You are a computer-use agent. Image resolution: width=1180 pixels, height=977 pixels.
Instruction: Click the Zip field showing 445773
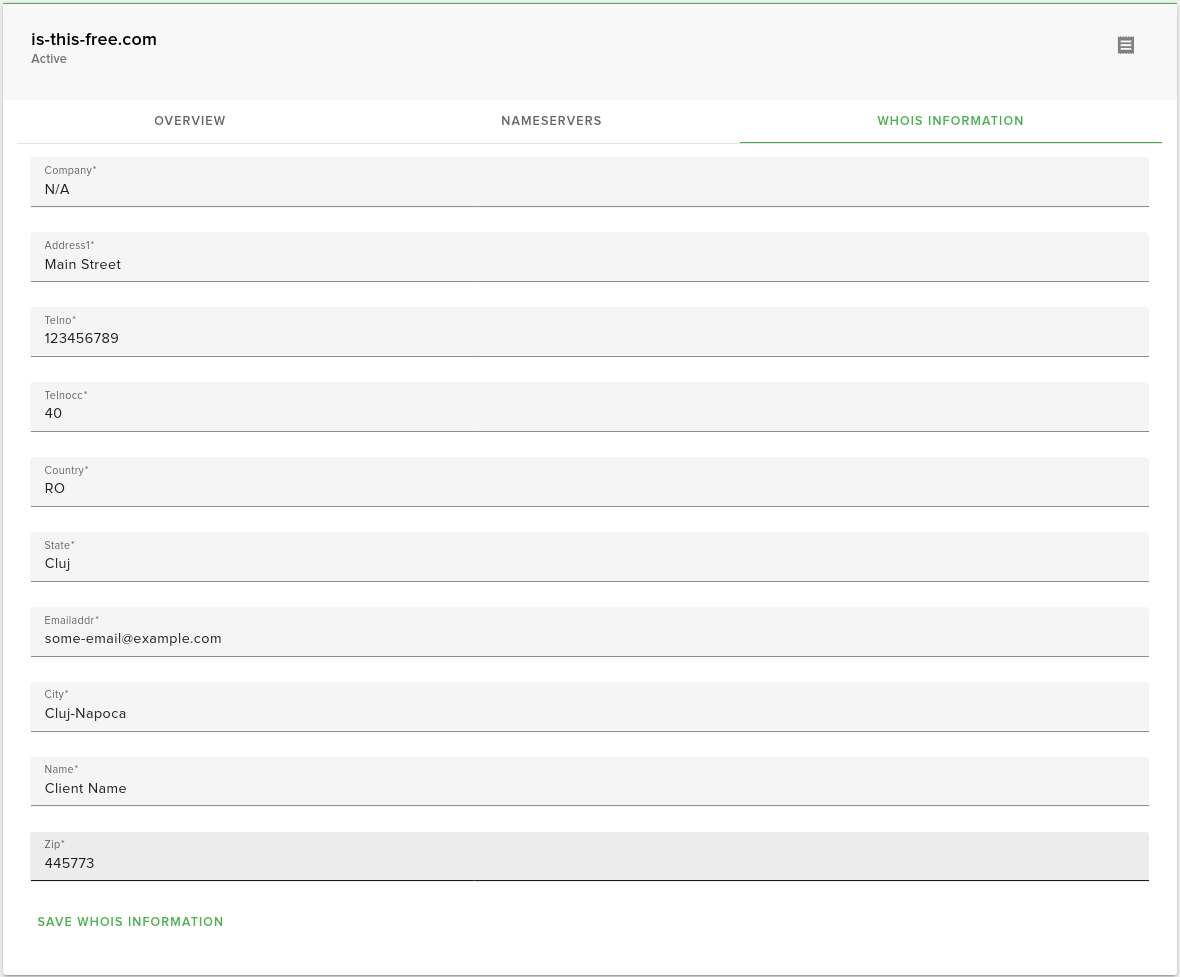pos(590,863)
